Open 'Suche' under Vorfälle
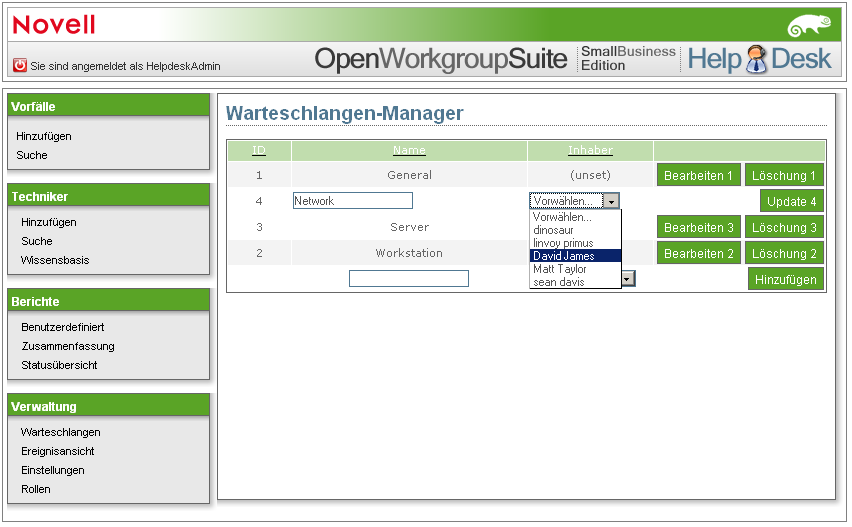Viewport: 852px width, 527px height. pos(32,155)
